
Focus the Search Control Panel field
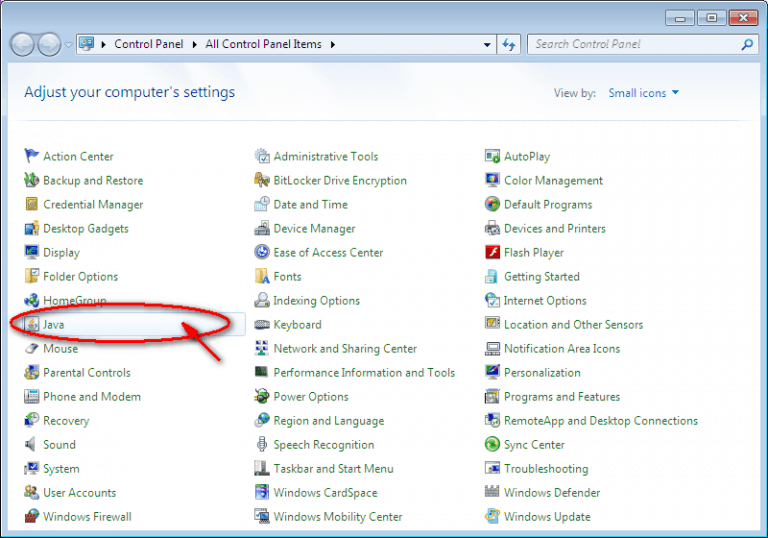point(637,44)
